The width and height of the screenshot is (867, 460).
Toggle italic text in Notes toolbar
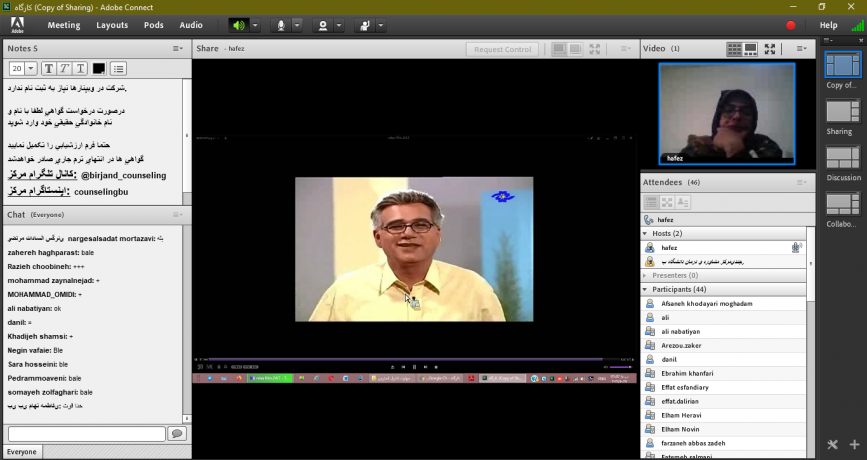point(64,69)
